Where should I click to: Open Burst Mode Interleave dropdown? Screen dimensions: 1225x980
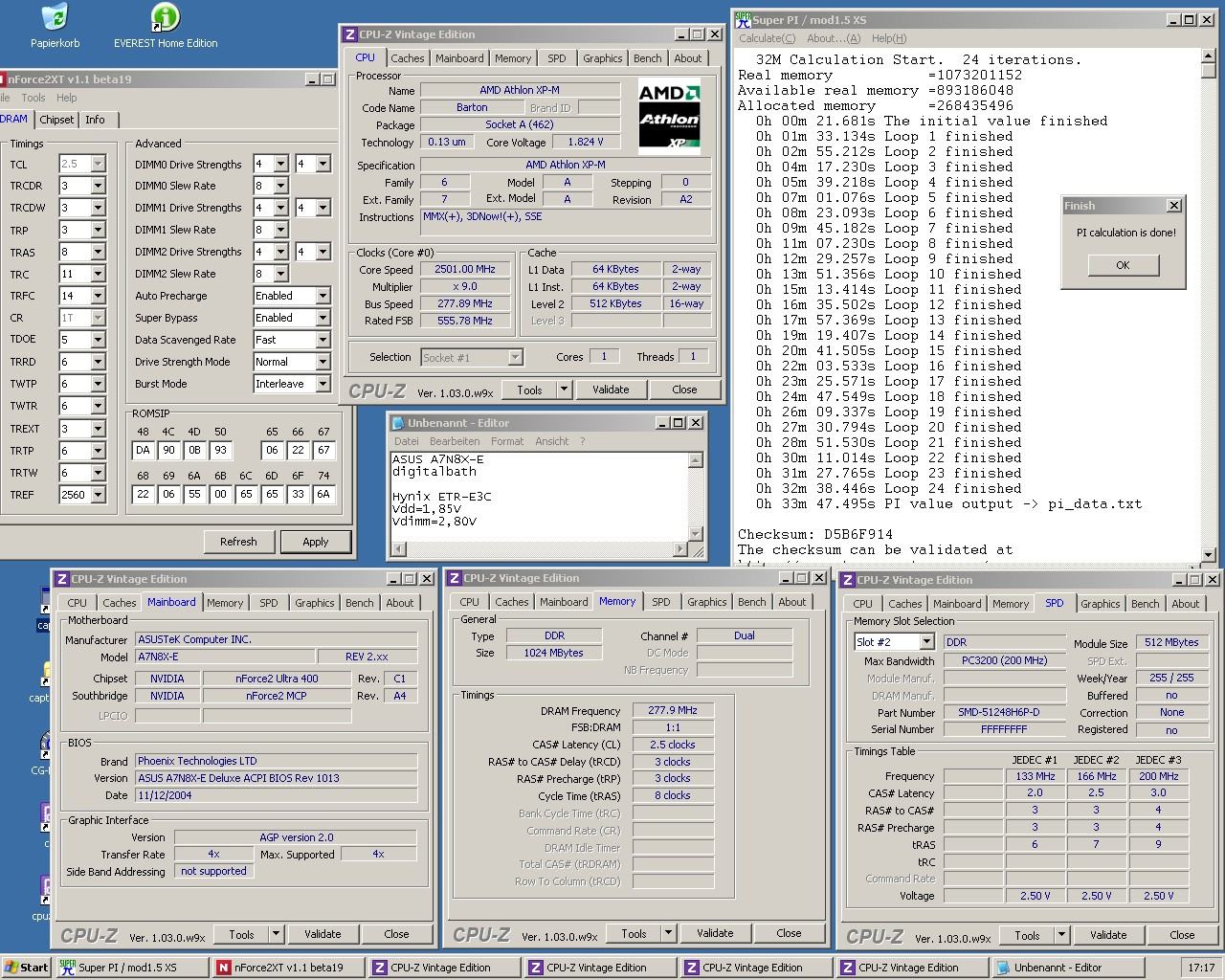pyautogui.click(x=323, y=384)
